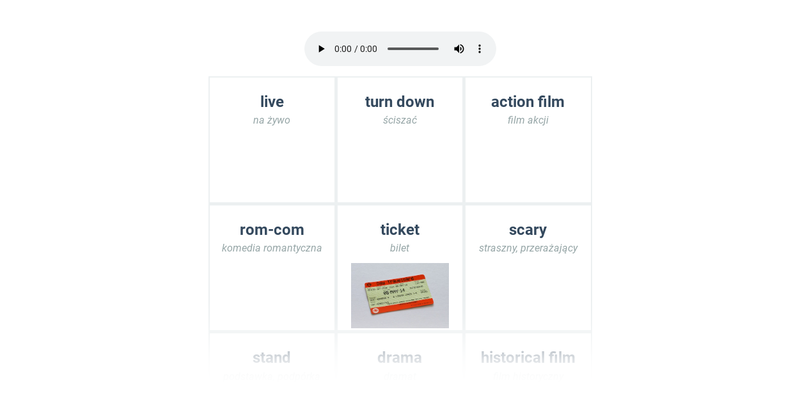Viewport: 800px width, 400px height.
Task: Select the "rom-com" vocabulary card
Action: [x=272, y=268]
